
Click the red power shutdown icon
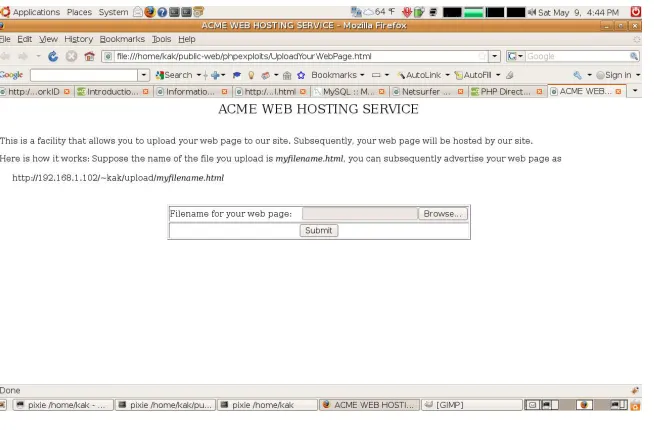point(636,12)
